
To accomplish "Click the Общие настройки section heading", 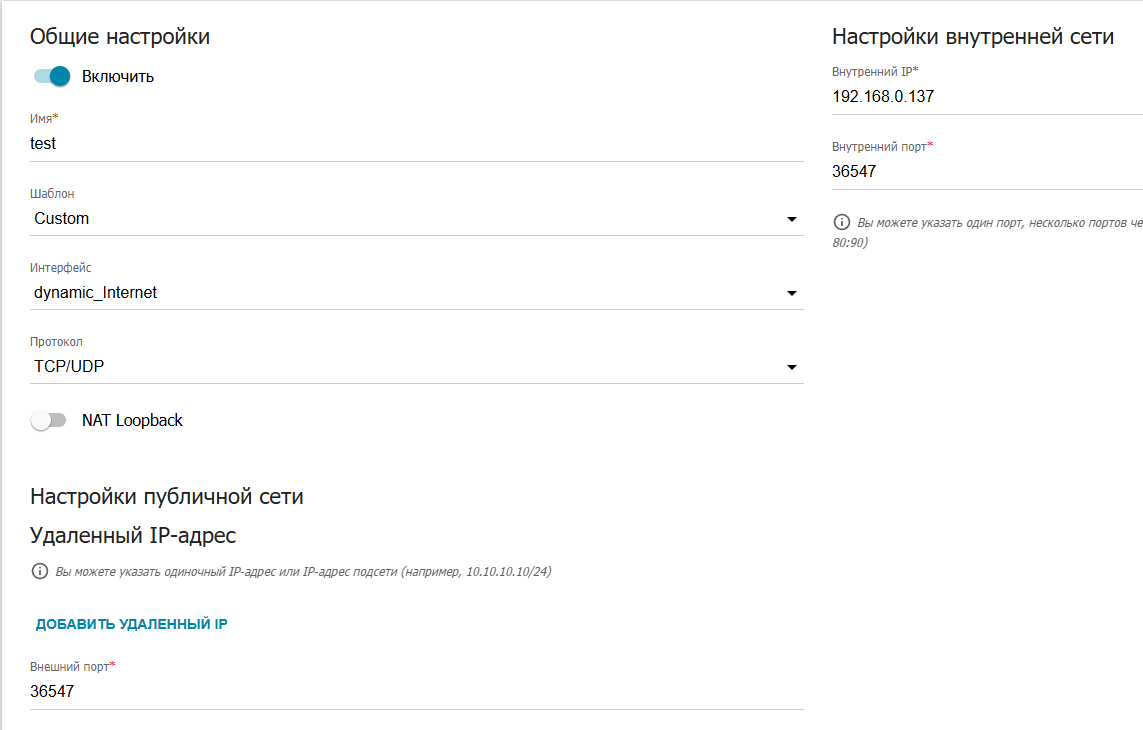I will click(x=120, y=38).
